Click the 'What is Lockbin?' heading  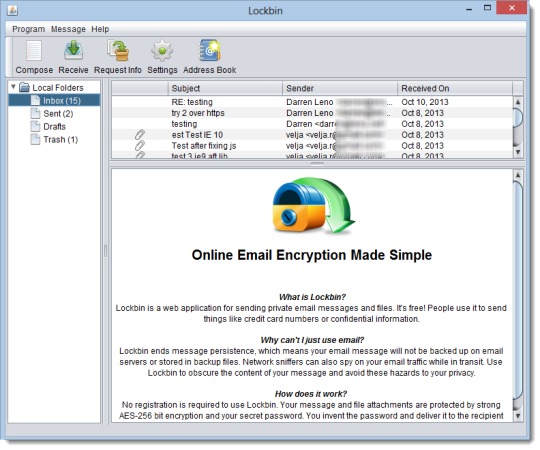coord(312,297)
